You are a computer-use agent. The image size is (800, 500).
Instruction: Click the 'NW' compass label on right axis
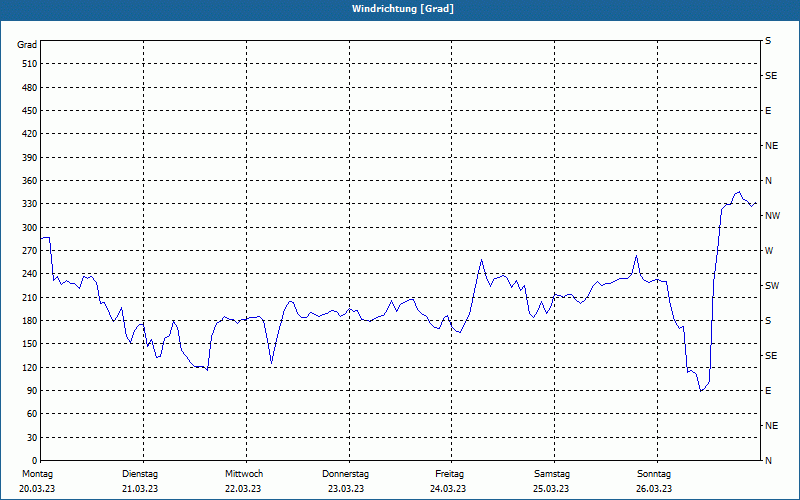click(x=772, y=216)
